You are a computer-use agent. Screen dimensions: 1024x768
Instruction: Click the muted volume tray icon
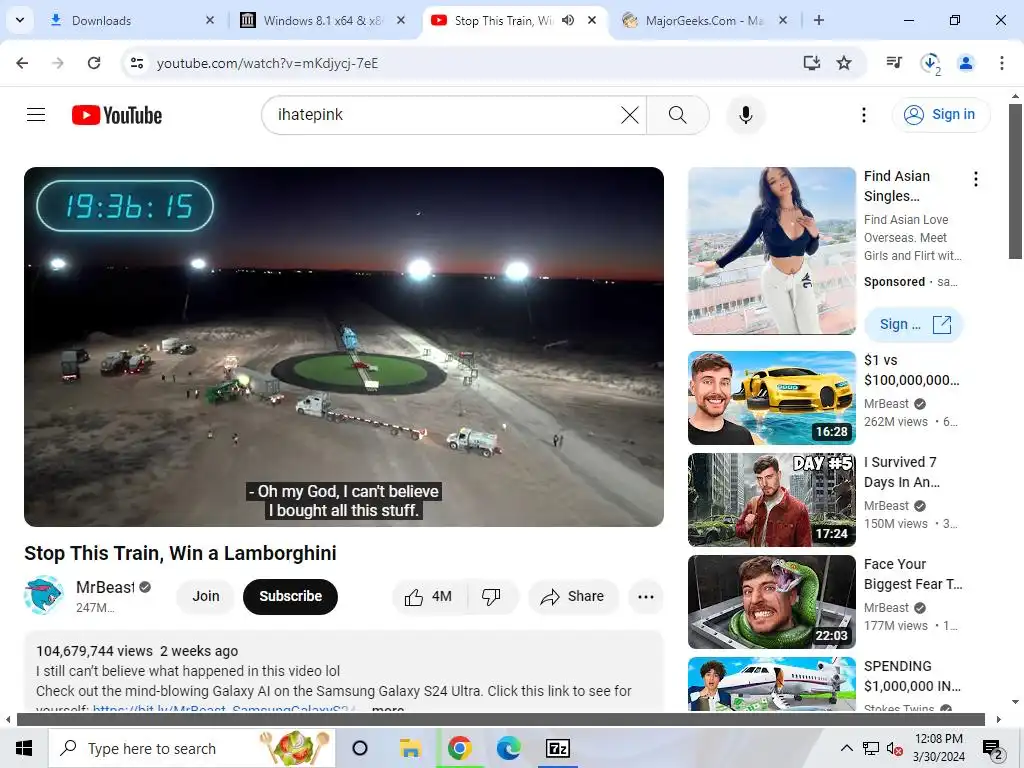pyautogui.click(x=895, y=749)
